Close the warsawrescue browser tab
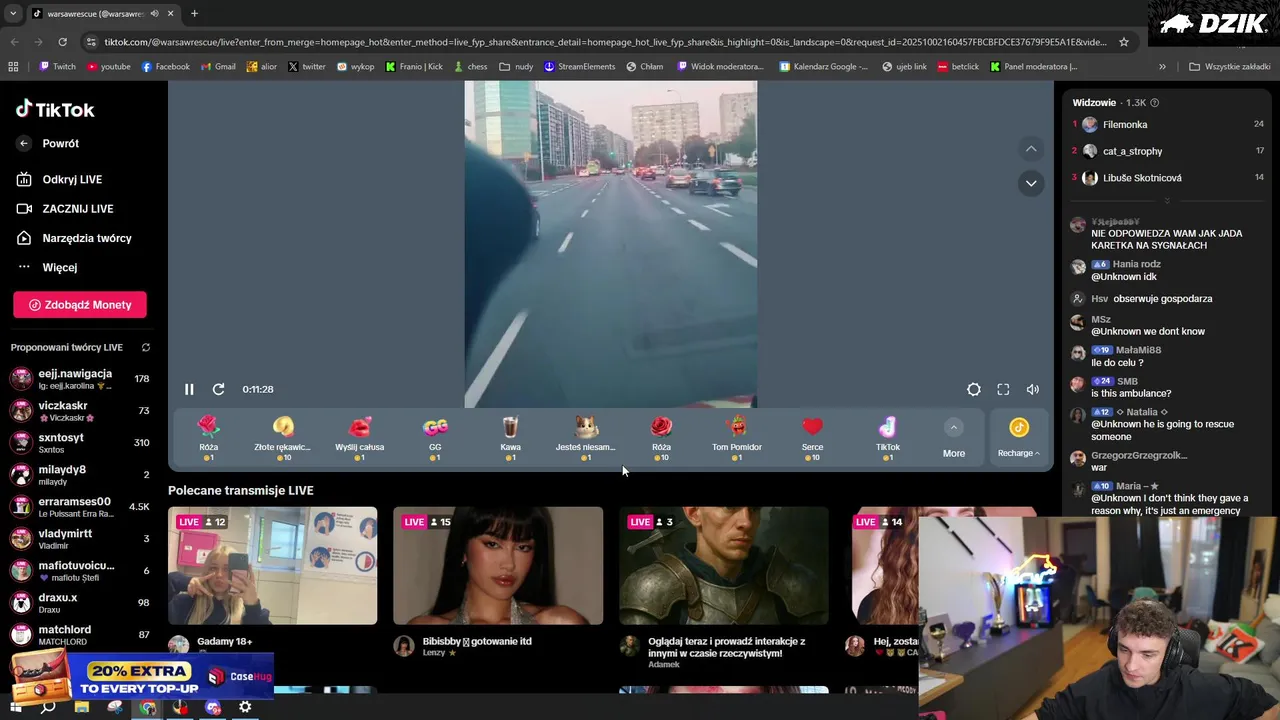This screenshot has height=720, width=1280. (171, 14)
